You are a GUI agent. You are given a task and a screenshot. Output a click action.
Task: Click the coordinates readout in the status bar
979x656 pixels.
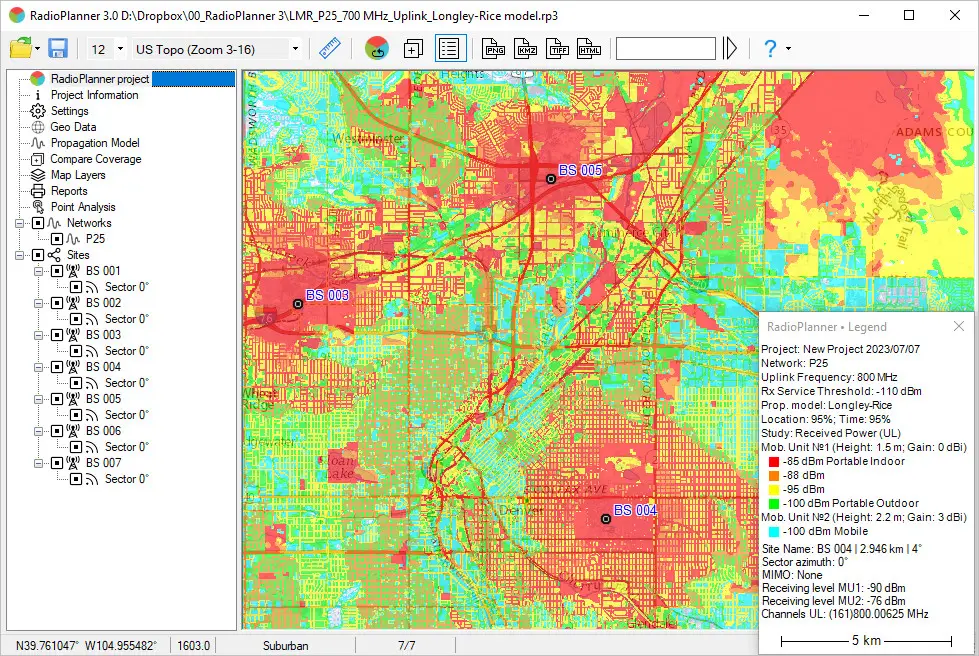tap(87, 645)
